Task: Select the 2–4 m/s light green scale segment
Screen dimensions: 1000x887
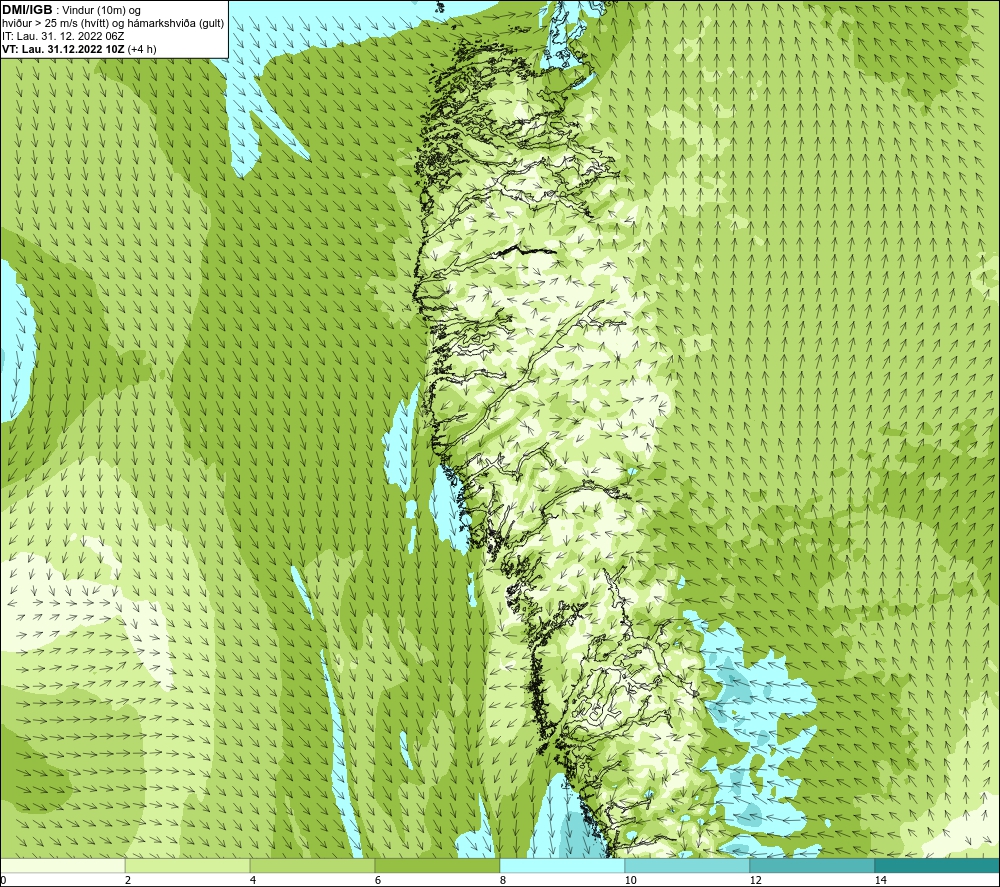Action: click(188, 865)
